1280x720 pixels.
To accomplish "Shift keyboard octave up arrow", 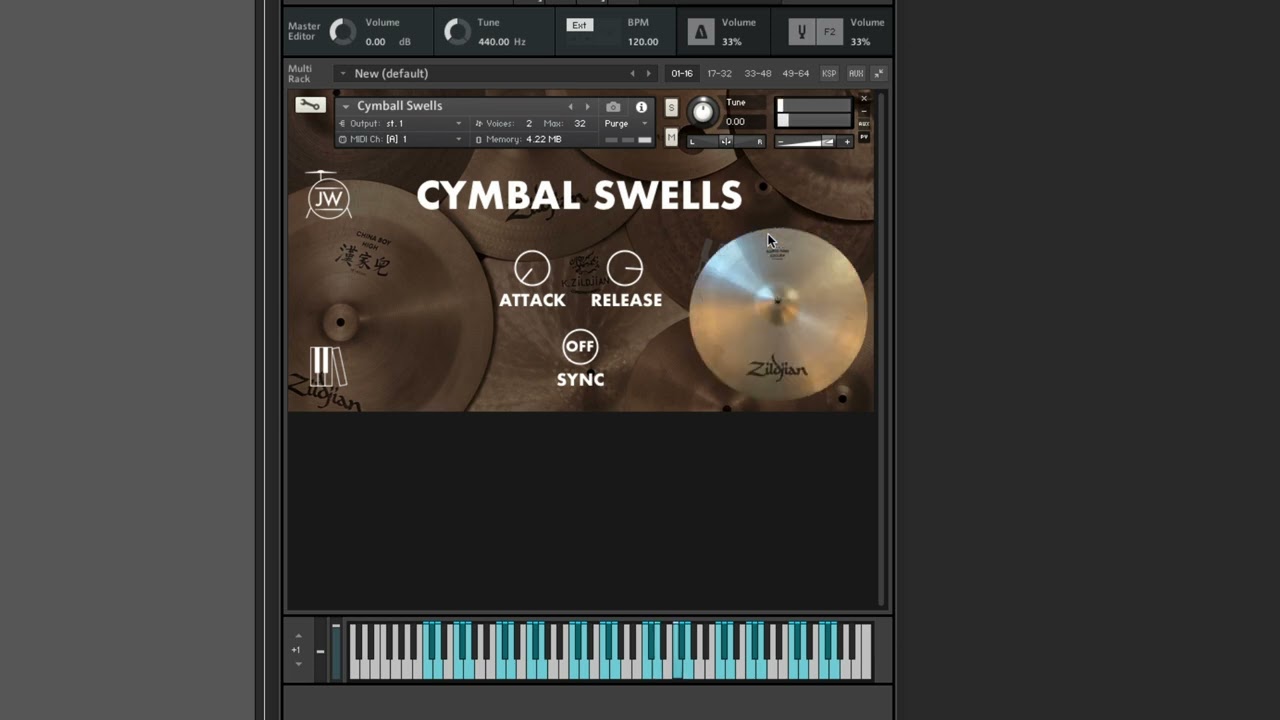I will click(298, 636).
